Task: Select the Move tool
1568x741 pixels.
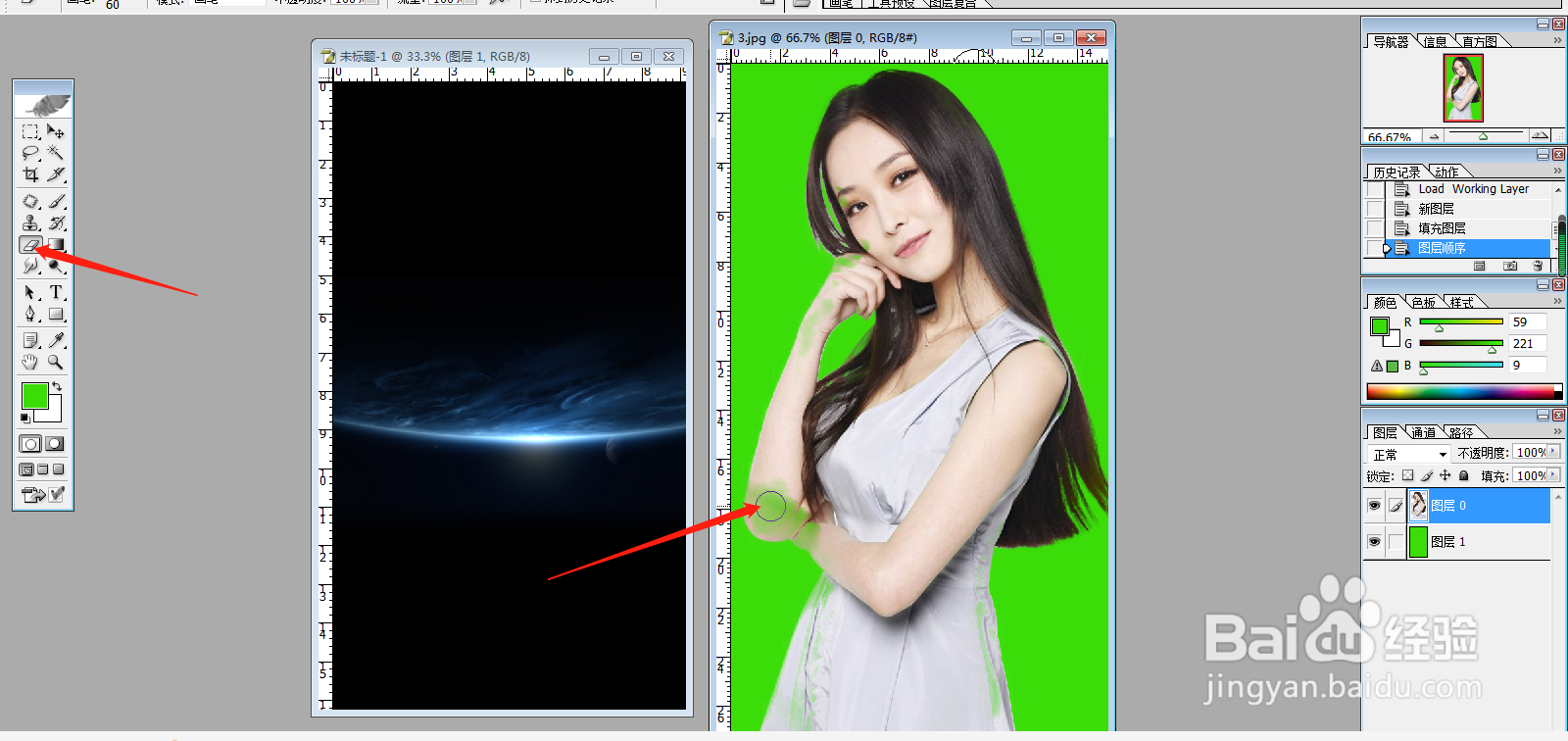Action: coord(56,130)
